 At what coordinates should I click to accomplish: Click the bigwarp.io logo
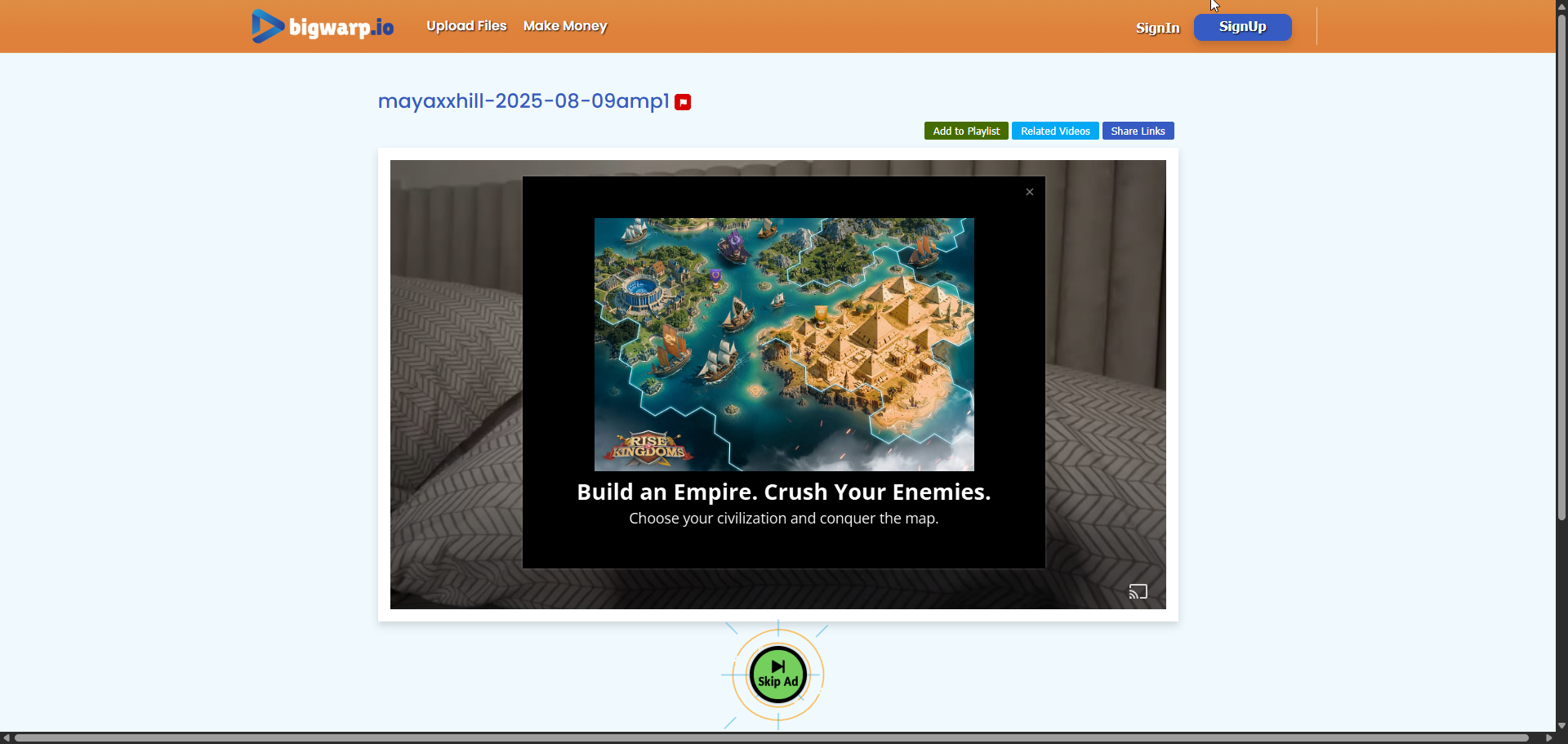(323, 26)
